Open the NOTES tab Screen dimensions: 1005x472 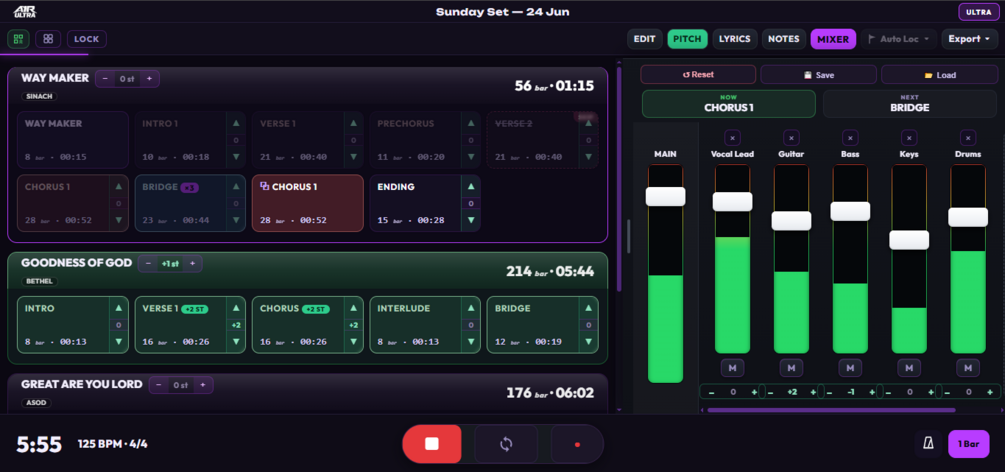click(784, 39)
